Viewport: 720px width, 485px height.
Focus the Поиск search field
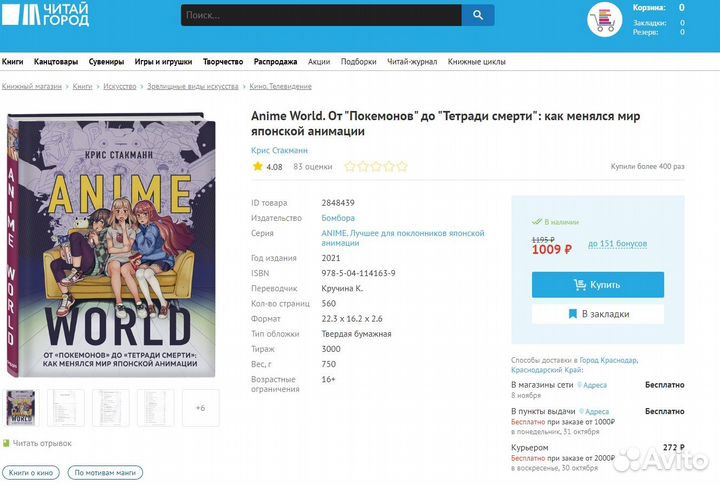pyautogui.click(x=321, y=15)
